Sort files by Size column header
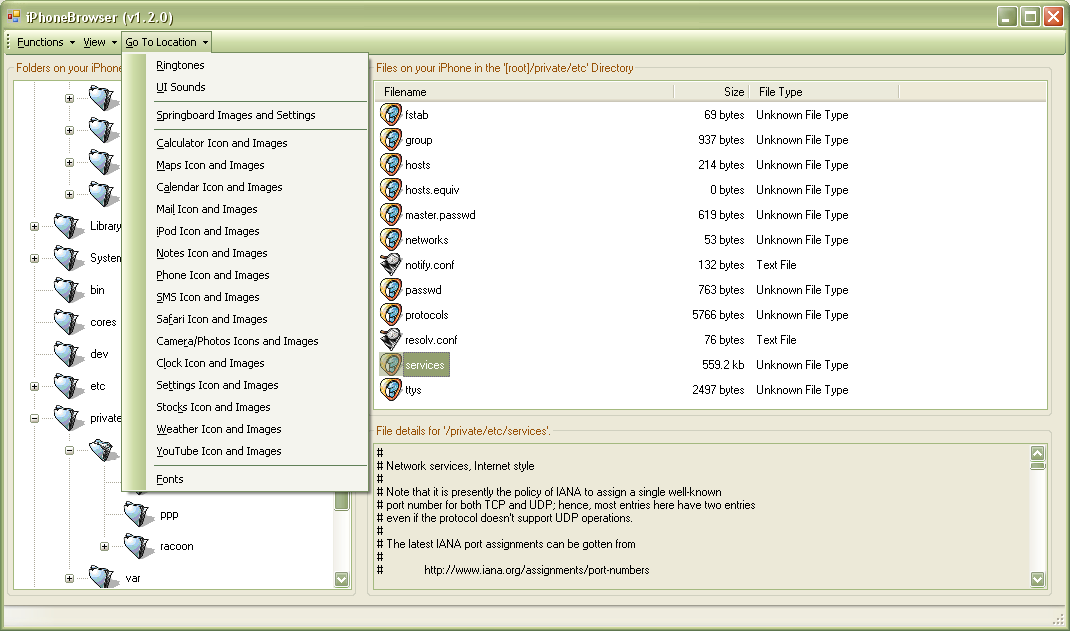1070x631 pixels. pyautogui.click(x=711, y=91)
